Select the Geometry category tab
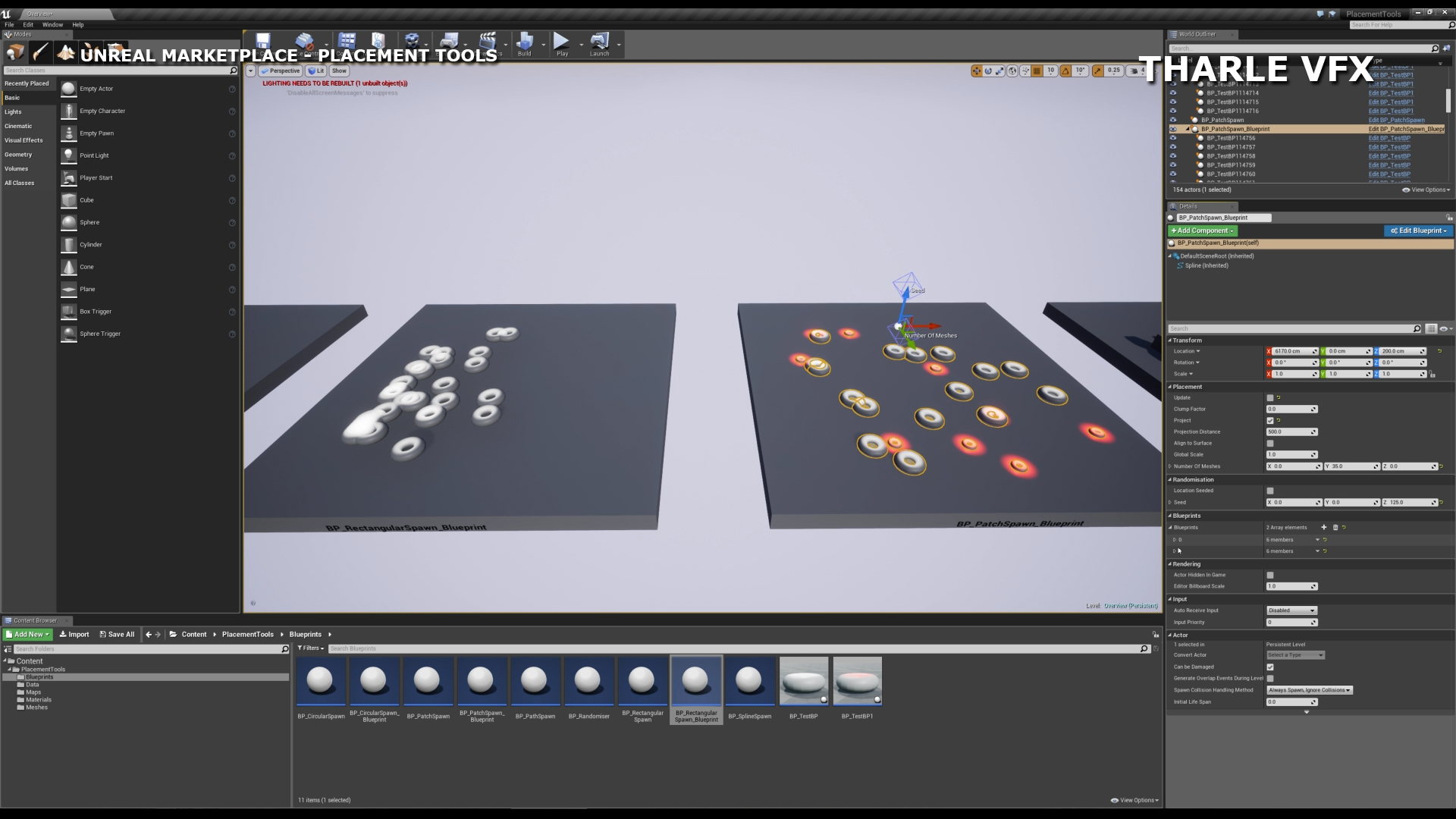This screenshot has width=1456, height=819. (x=29, y=155)
